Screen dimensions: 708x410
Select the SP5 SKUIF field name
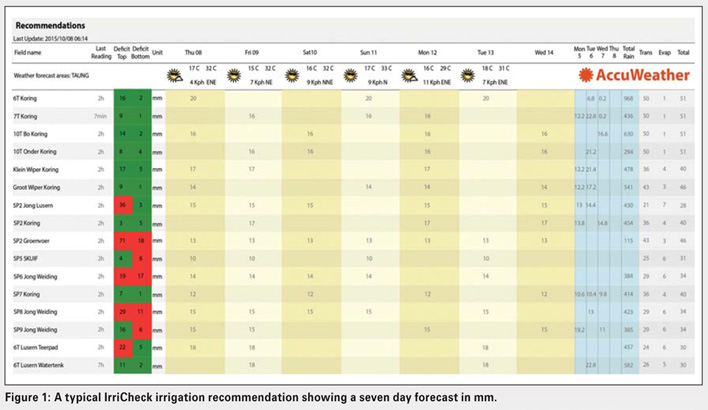[x=27, y=257]
